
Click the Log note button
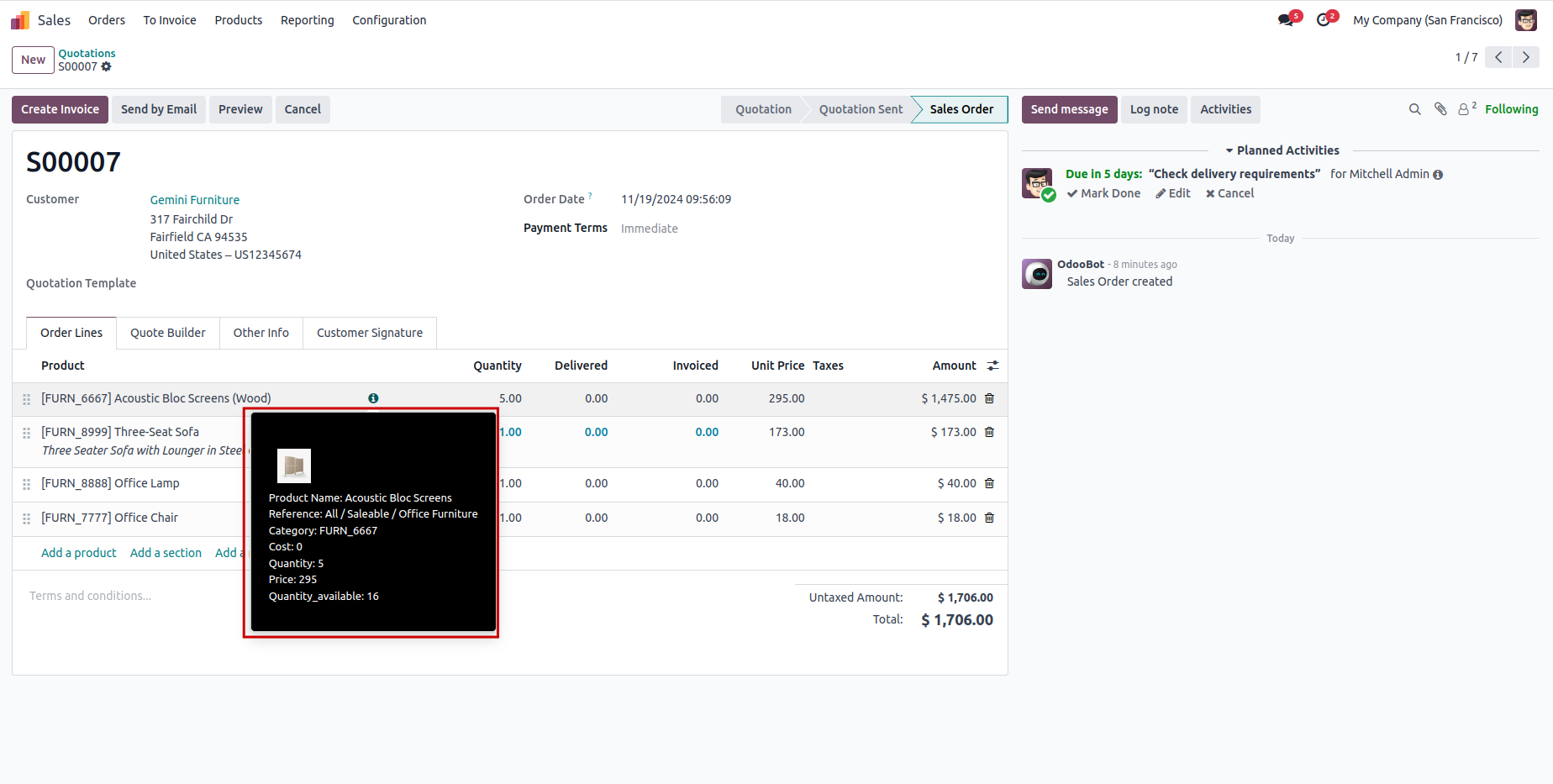coord(1154,109)
